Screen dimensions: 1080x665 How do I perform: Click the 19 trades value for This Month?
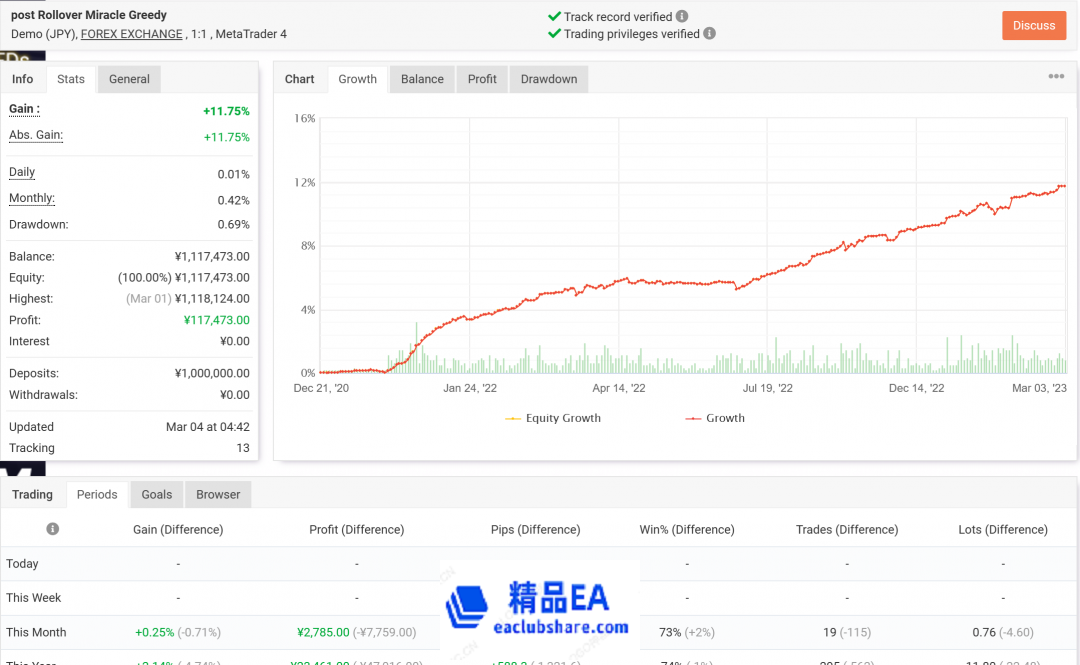(x=829, y=632)
